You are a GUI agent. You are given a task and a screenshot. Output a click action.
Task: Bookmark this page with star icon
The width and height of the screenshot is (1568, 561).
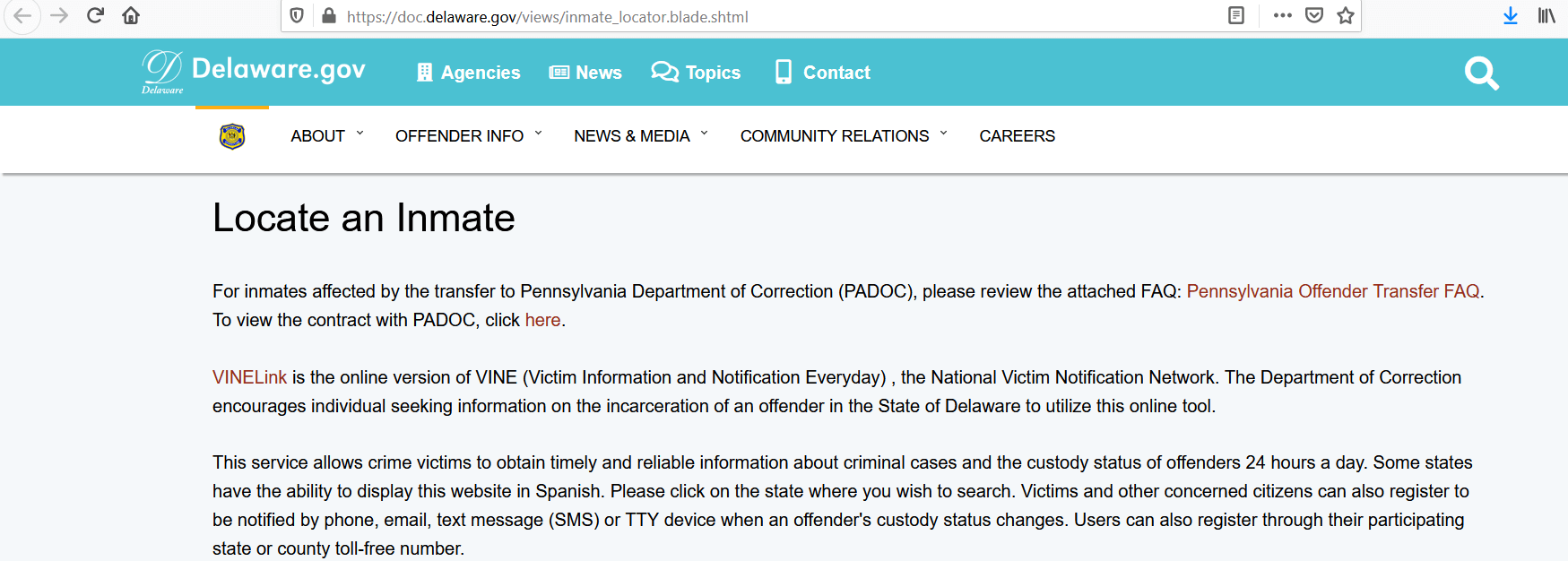coord(1346,16)
